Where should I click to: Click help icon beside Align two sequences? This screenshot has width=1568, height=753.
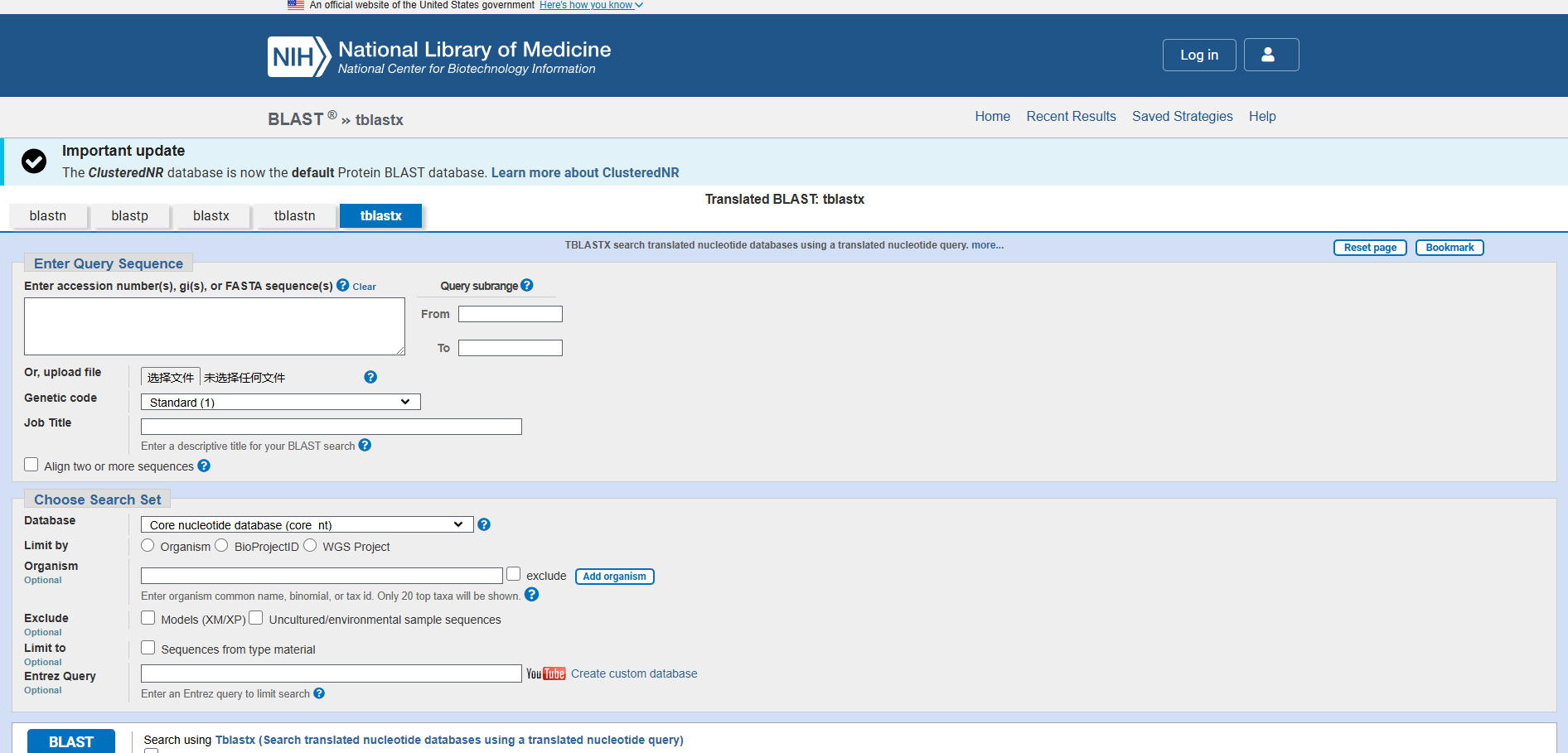pyautogui.click(x=204, y=466)
